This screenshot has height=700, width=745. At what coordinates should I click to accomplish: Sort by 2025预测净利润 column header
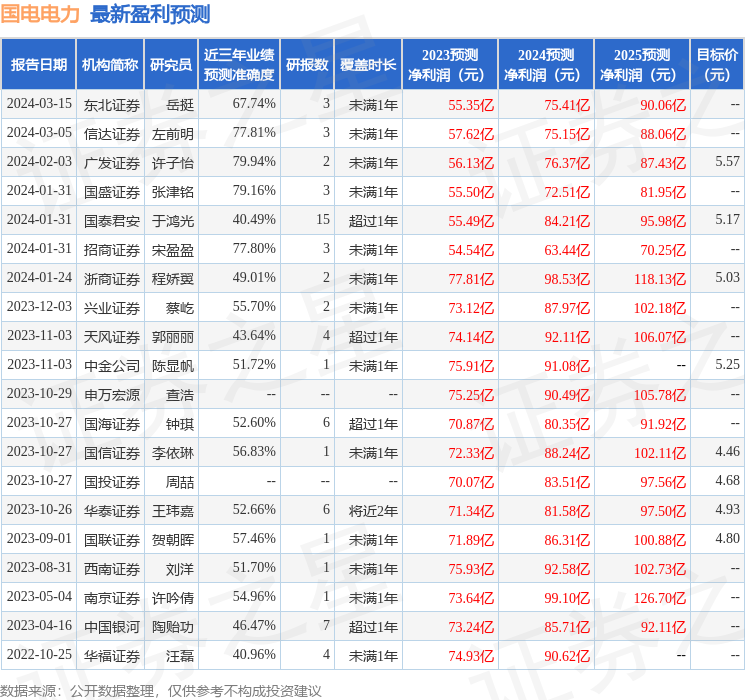(642, 65)
